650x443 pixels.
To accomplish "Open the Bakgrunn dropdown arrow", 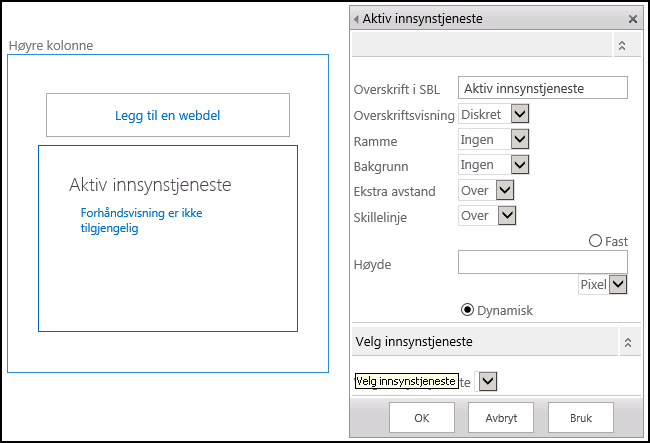I will pyautogui.click(x=520, y=165).
